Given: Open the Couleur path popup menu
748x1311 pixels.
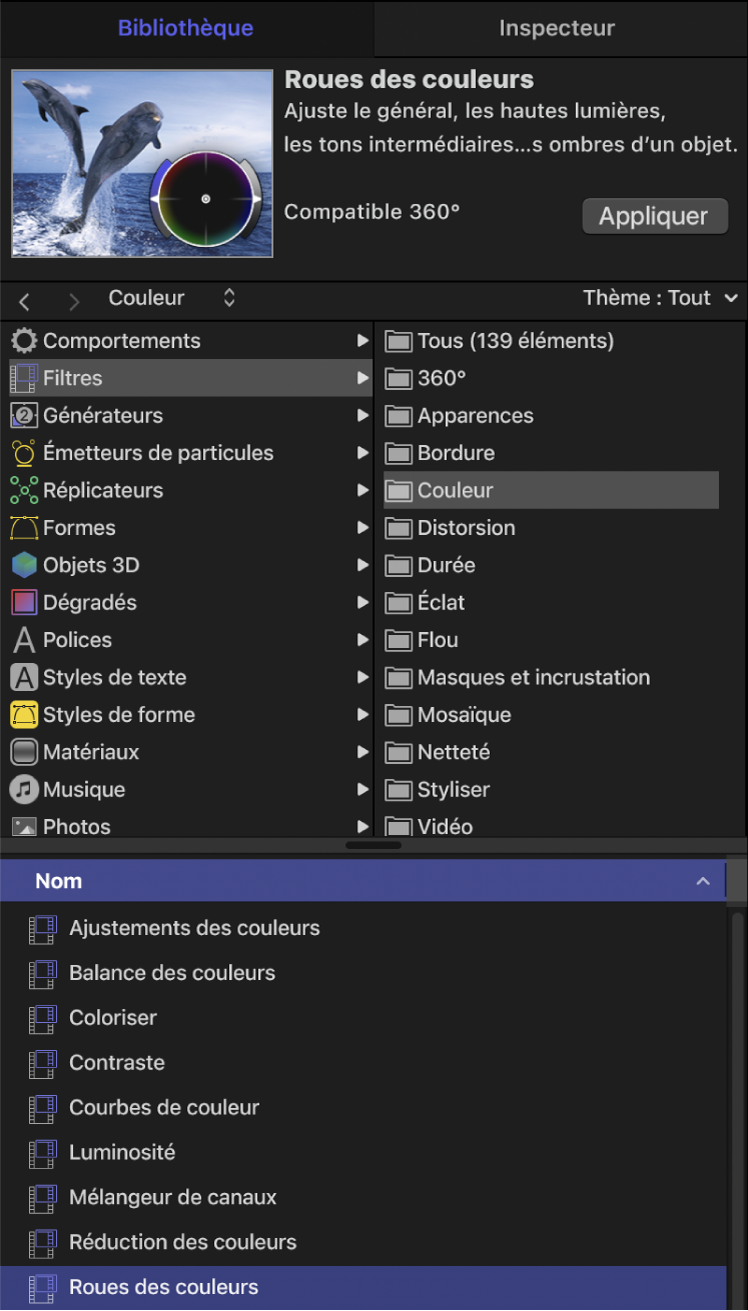Looking at the screenshot, I should (171, 298).
